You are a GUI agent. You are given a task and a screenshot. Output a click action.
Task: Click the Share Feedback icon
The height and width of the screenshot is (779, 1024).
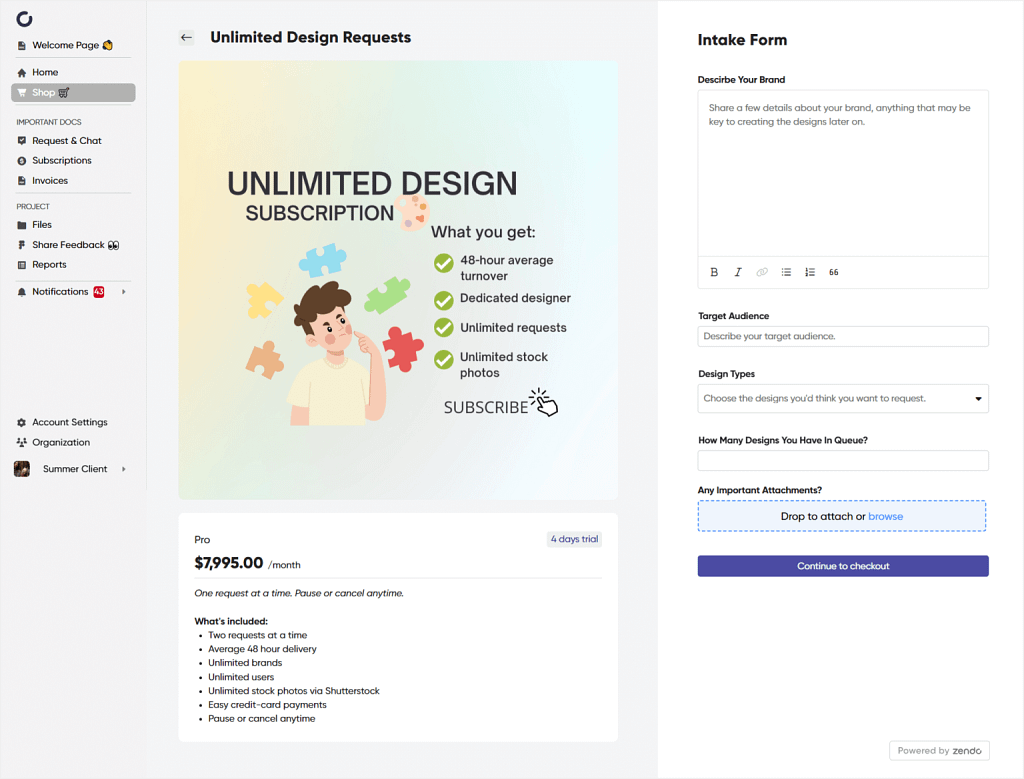pos(22,245)
